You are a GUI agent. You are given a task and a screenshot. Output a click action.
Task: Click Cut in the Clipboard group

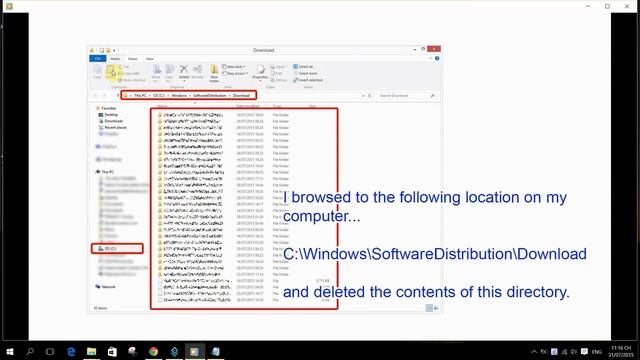124,67
